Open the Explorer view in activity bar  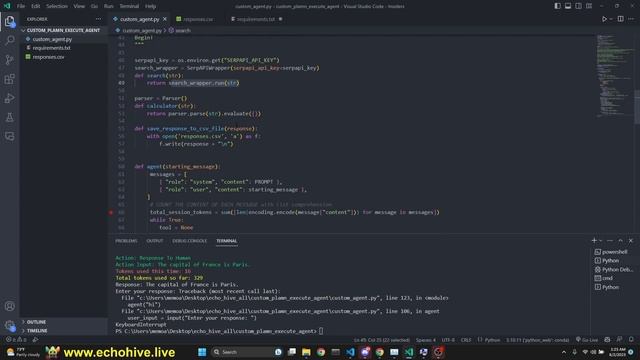(x=9, y=21)
